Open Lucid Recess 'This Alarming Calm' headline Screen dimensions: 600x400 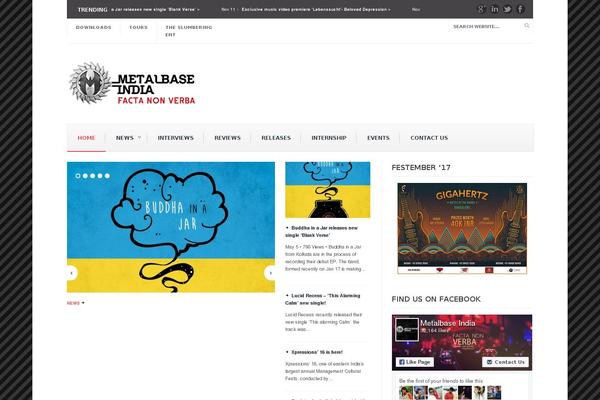click(323, 299)
